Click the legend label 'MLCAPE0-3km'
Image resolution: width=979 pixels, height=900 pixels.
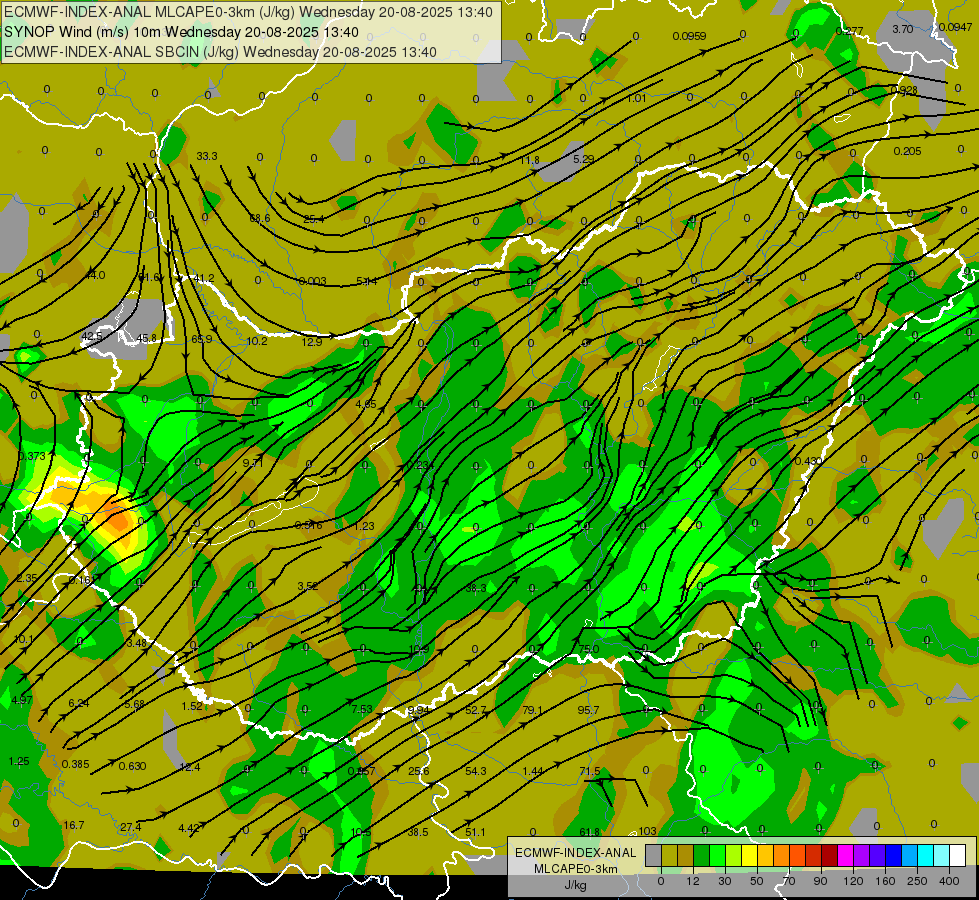pos(576,869)
